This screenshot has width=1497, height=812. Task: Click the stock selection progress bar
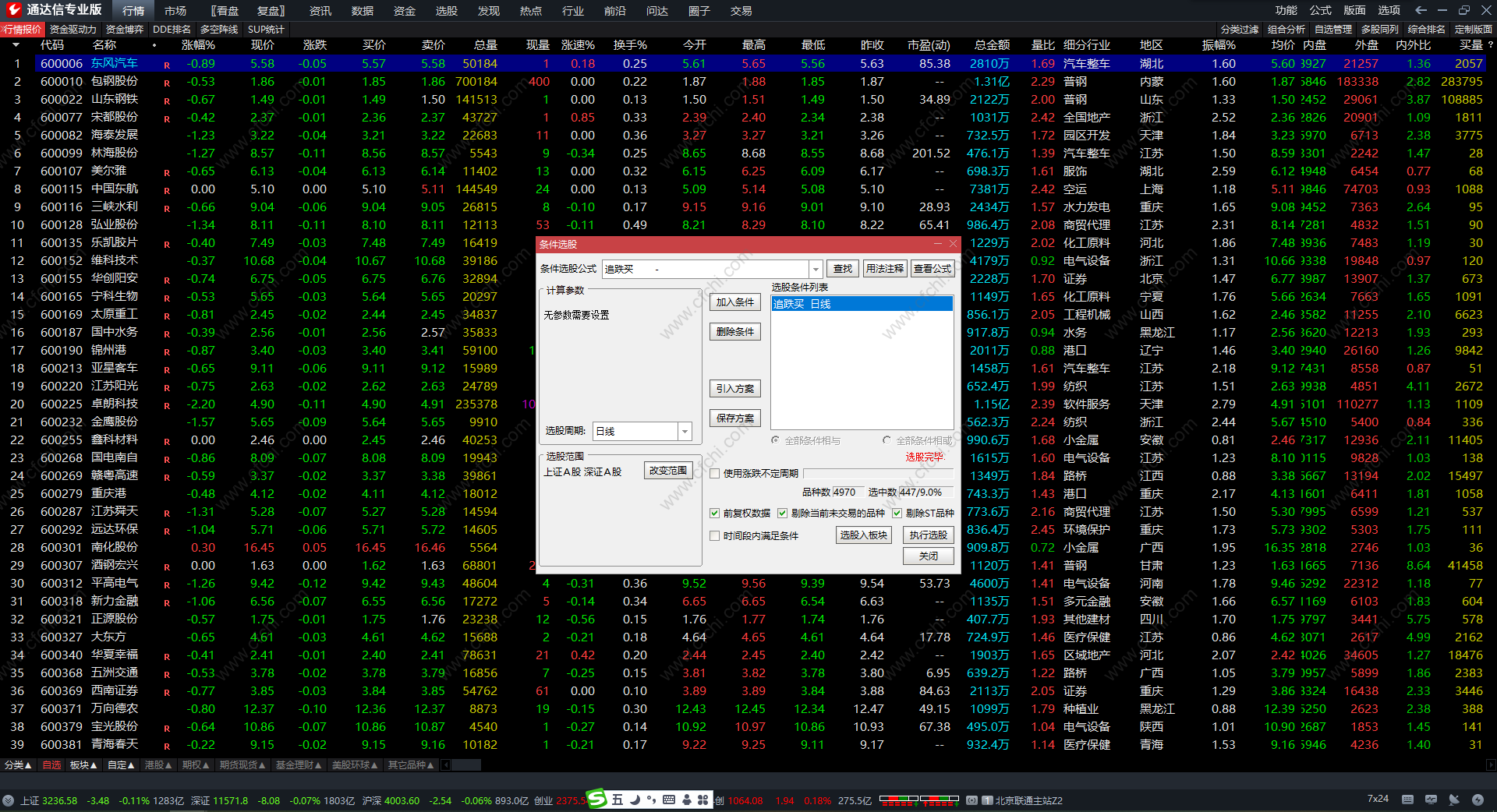878,473
